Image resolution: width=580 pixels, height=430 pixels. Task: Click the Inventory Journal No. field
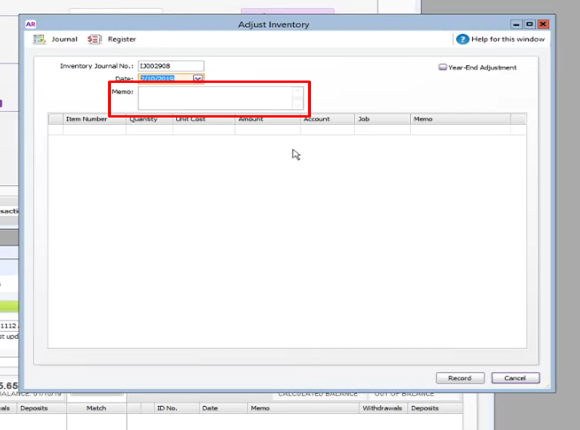coord(171,66)
